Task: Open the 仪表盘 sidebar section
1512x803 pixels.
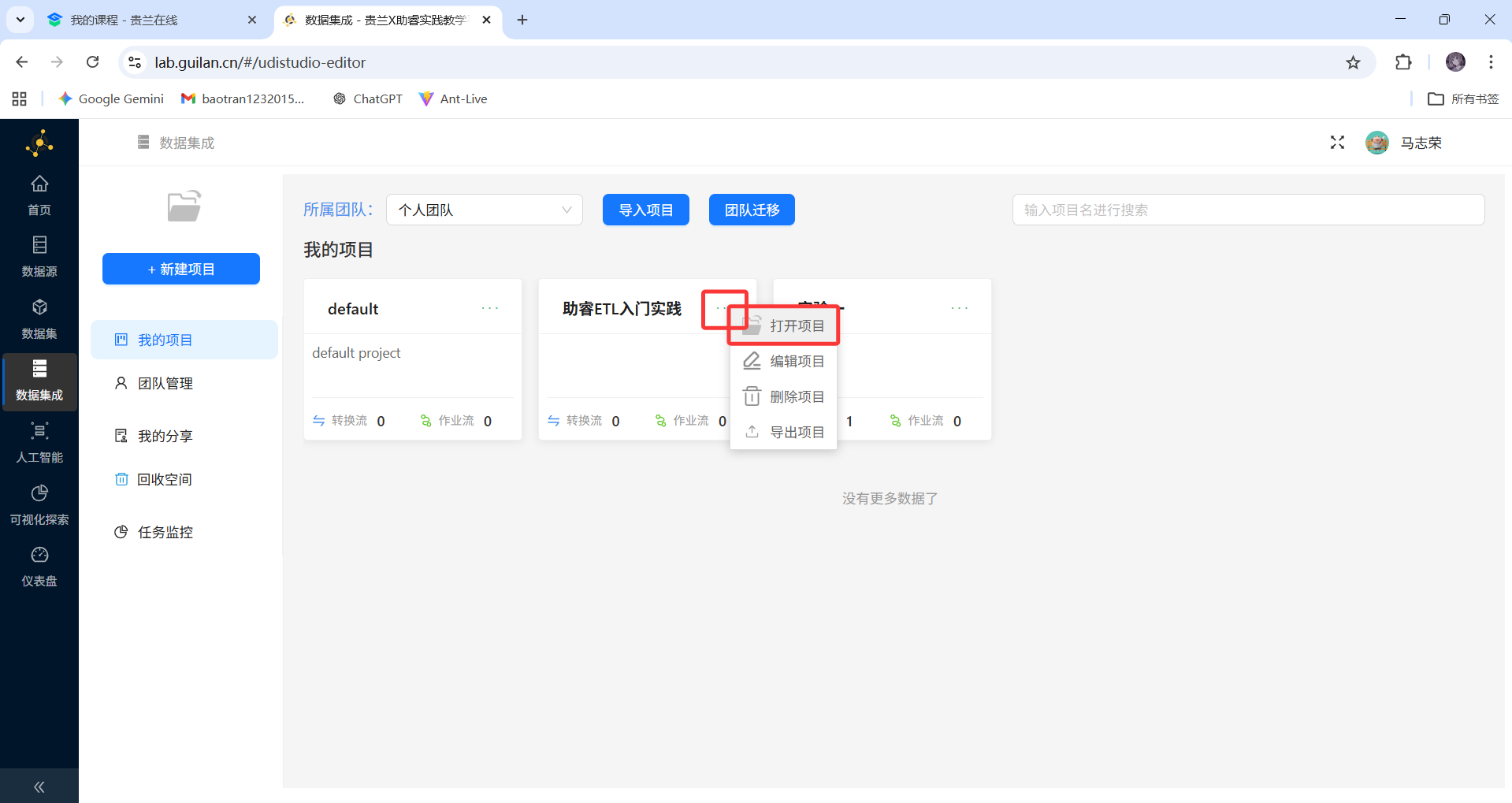Action: point(39,567)
